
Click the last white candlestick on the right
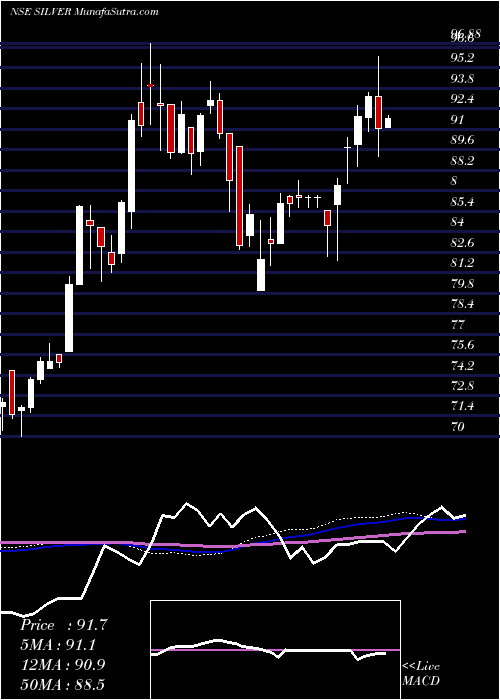point(388,123)
